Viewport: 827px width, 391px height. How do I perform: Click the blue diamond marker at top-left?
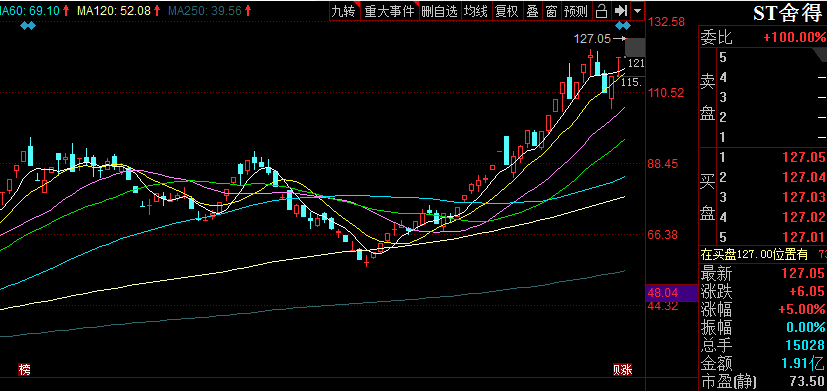(x=27, y=25)
